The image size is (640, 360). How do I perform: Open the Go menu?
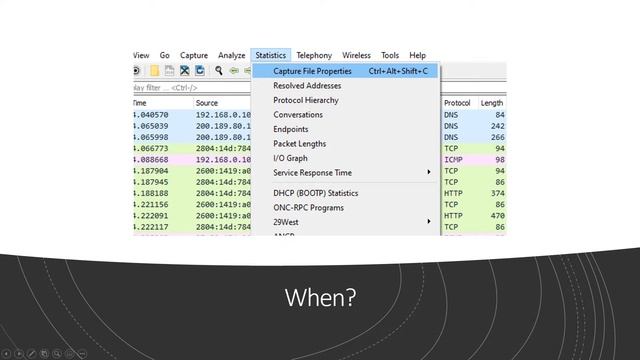(164, 55)
